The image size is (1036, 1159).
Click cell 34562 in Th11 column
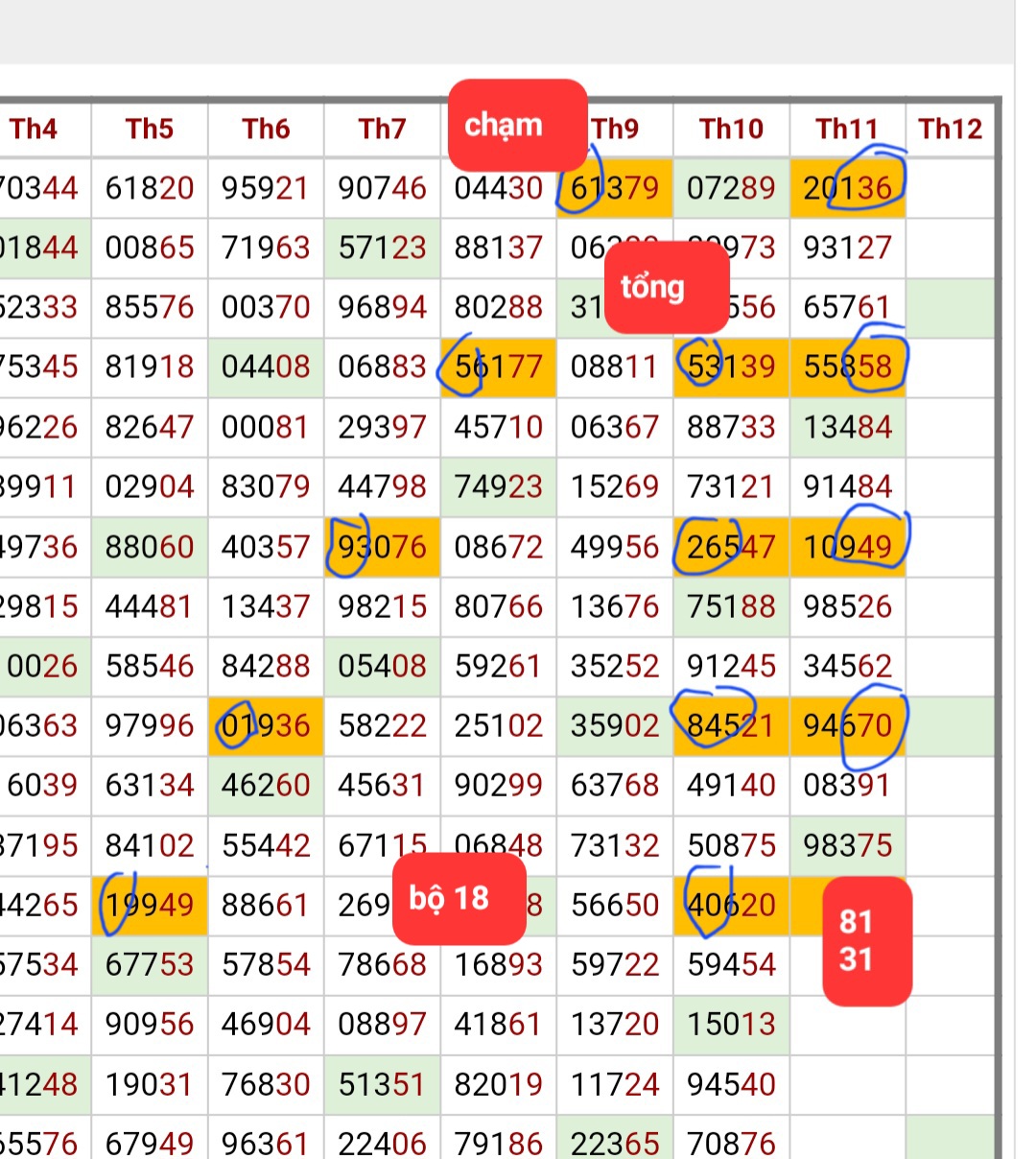[x=847, y=666]
